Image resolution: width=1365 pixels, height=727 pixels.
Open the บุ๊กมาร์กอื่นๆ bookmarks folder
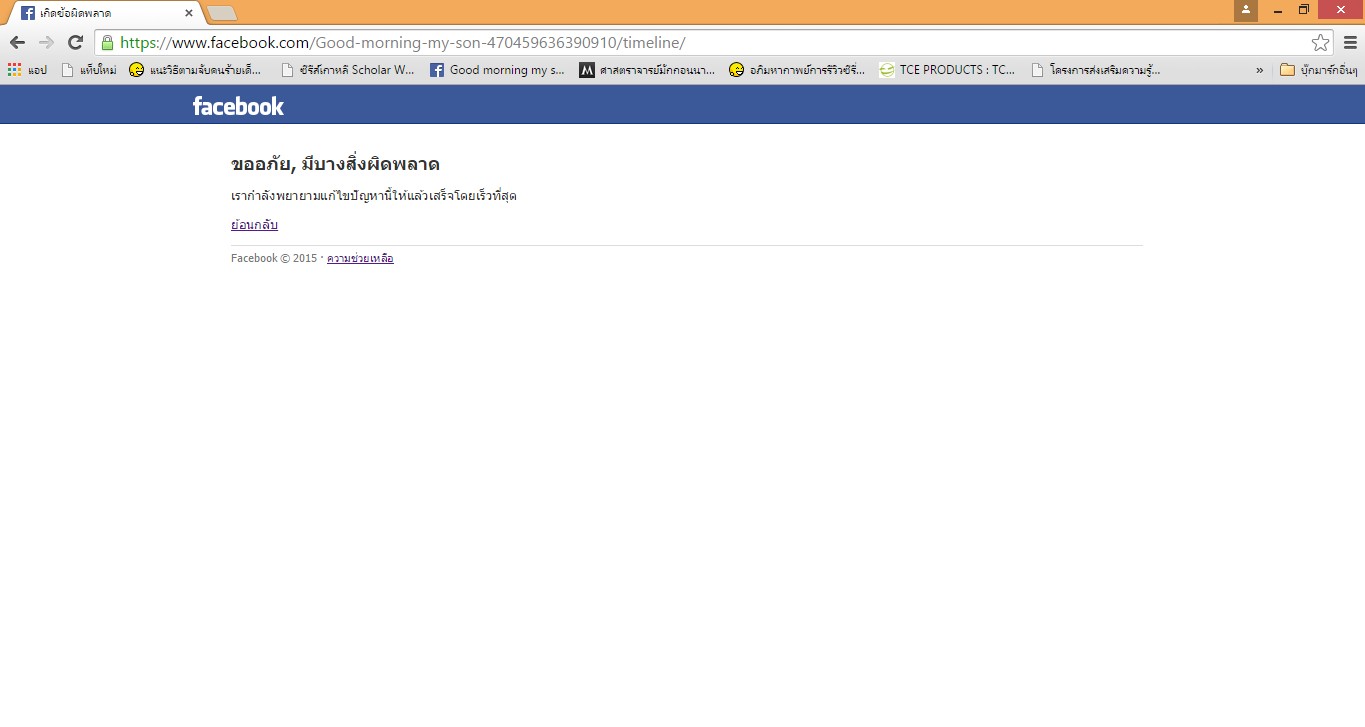coord(1319,70)
